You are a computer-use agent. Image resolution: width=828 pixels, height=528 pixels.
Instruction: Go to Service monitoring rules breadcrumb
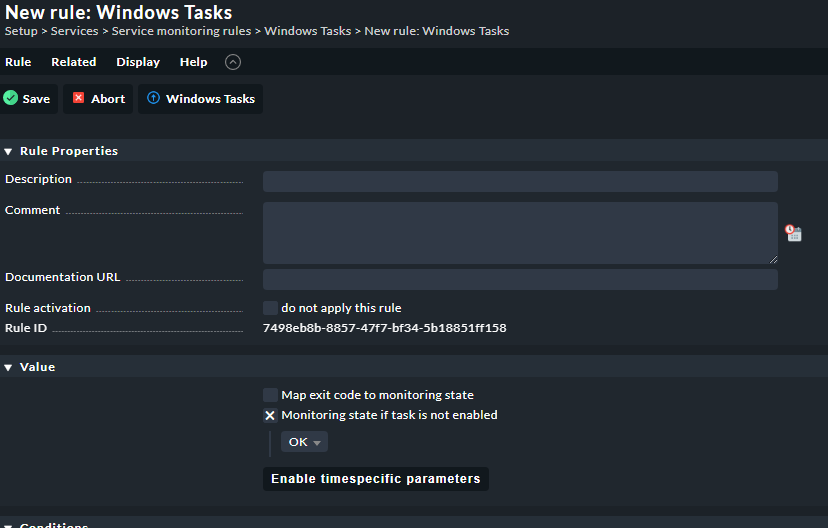click(181, 31)
